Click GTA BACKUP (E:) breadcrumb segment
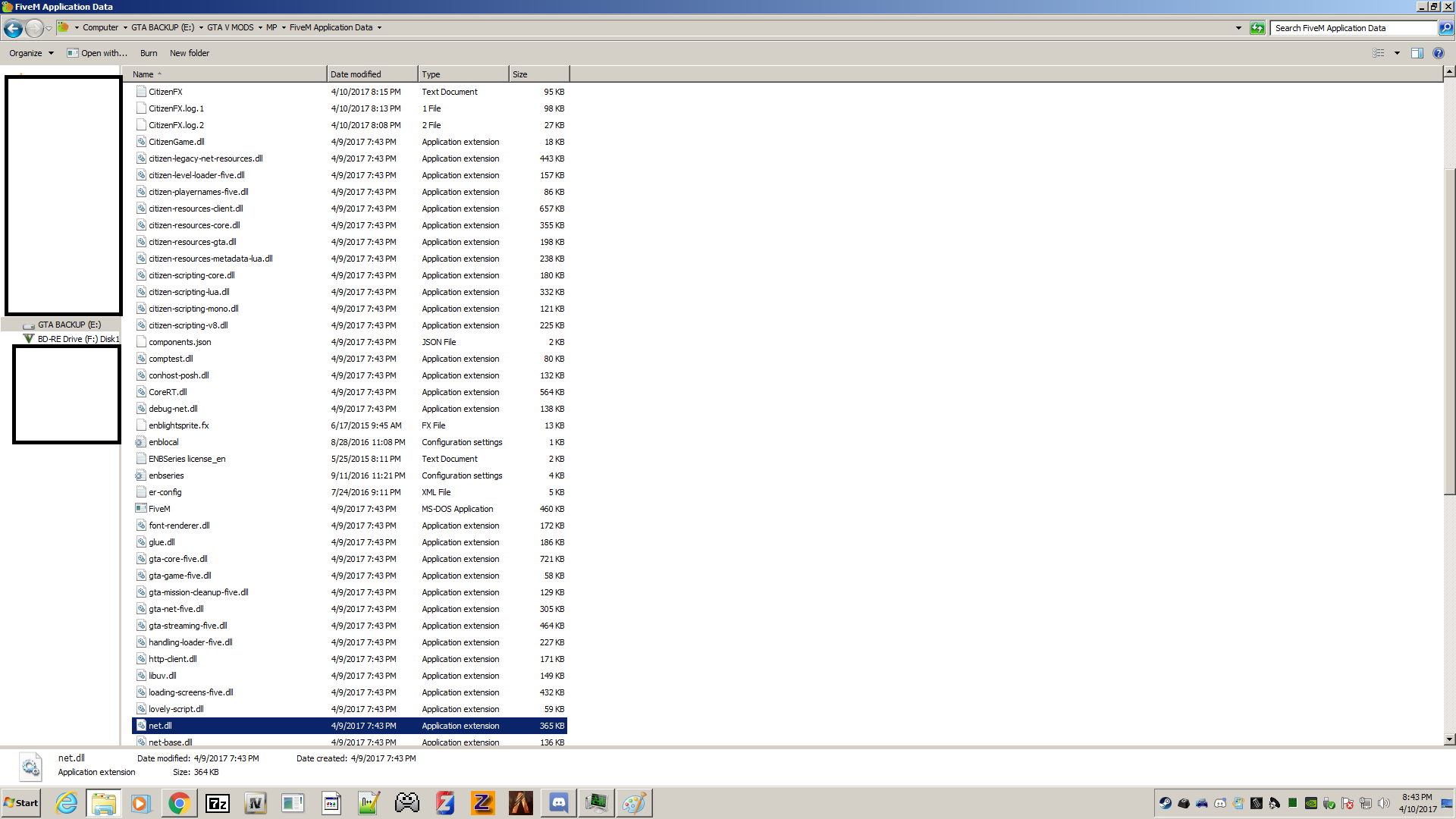 pos(163,28)
